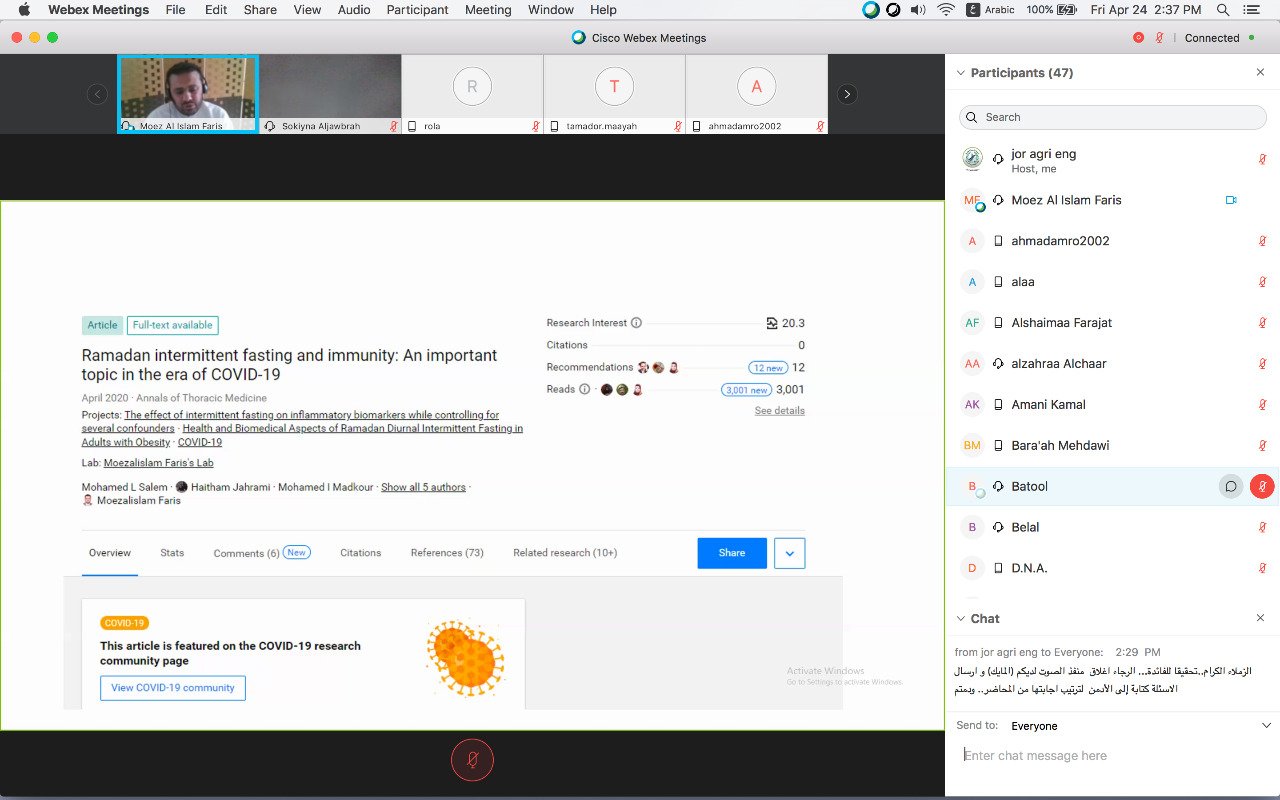Collapse the Participants panel chevron

click(961, 73)
